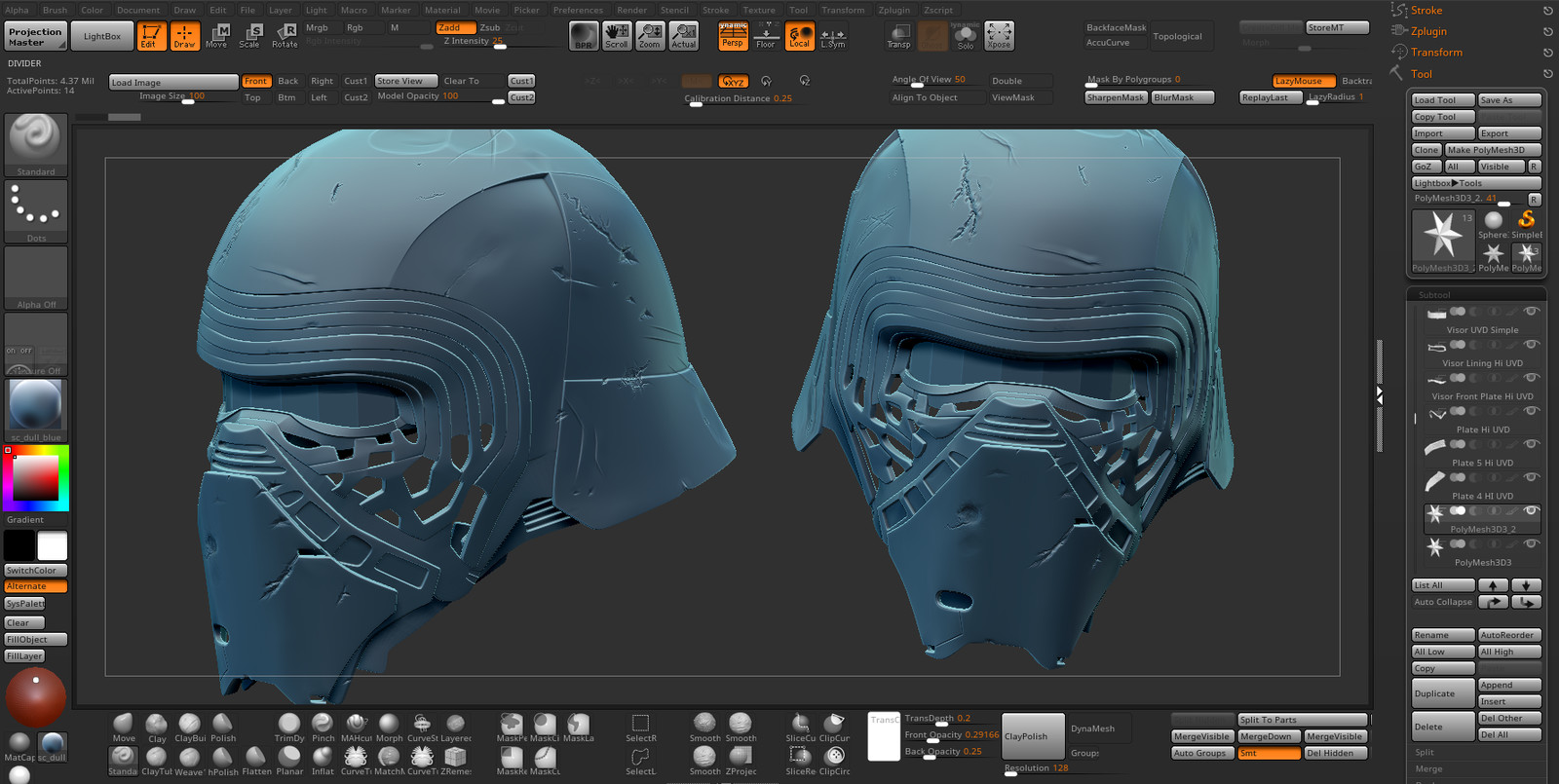Image resolution: width=1559 pixels, height=784 pixels.
Task: Select the SelectRect brush
Action: pyautogui.click(x=640, y=728)
